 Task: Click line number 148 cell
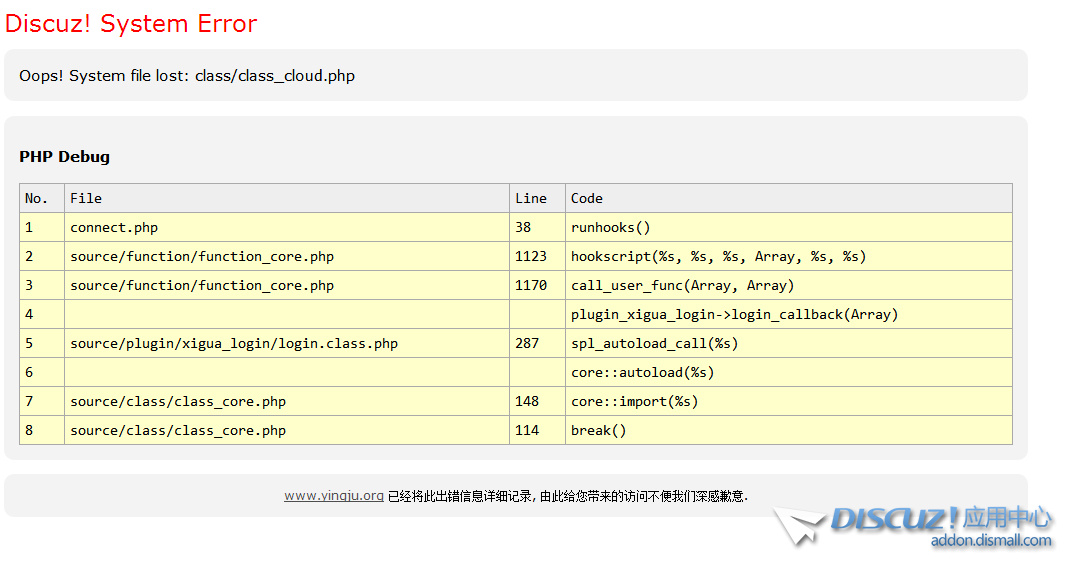click(537, 401)
